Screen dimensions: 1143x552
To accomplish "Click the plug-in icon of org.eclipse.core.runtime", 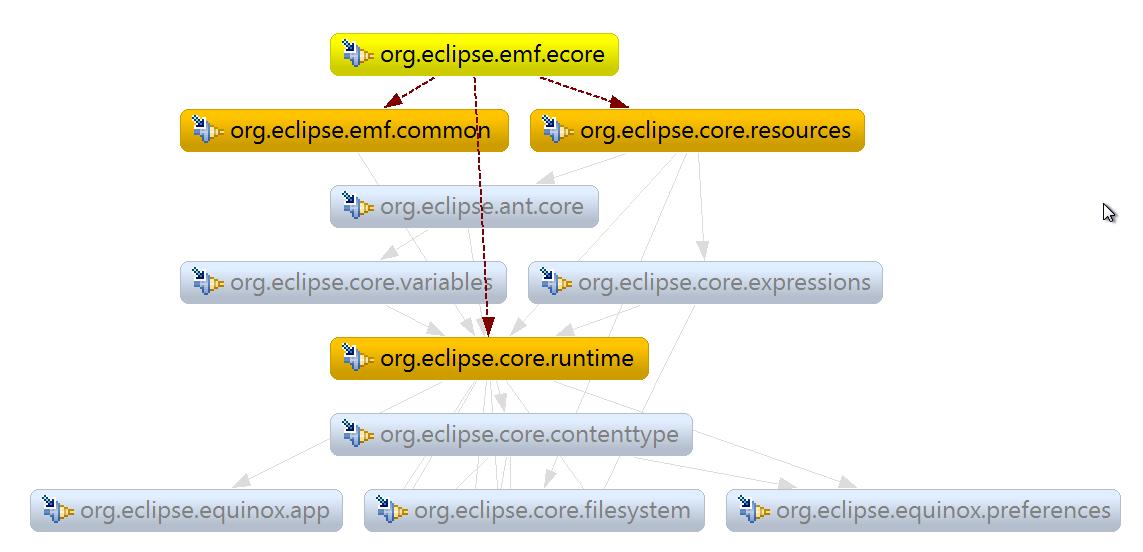I will click(357, 358).
